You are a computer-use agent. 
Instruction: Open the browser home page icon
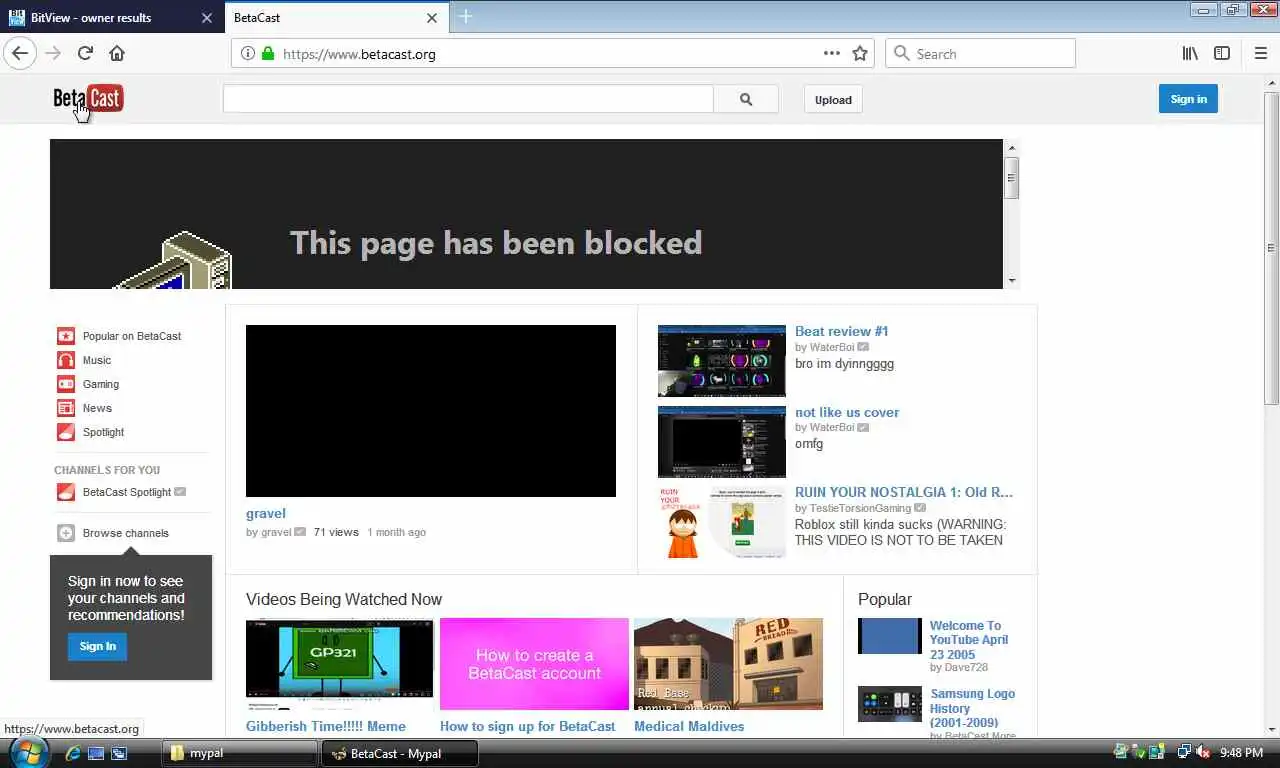(x=117, y=53)
